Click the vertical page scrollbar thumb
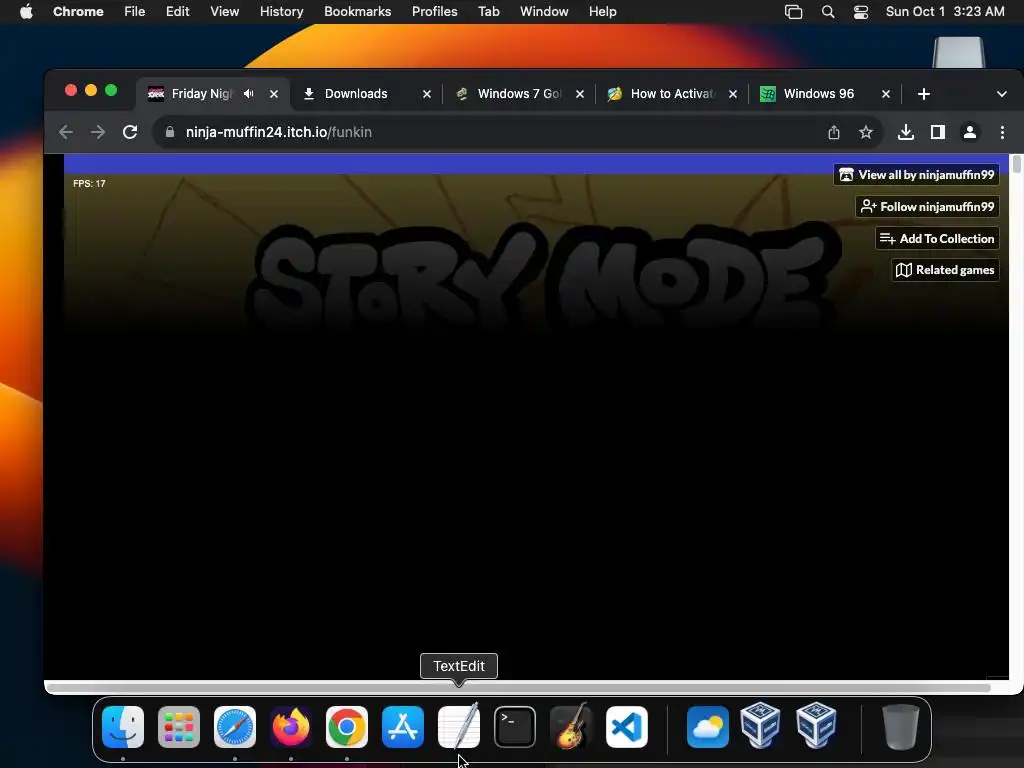The width and height of the screenshot is (1024, 768). click(1016, 163)
